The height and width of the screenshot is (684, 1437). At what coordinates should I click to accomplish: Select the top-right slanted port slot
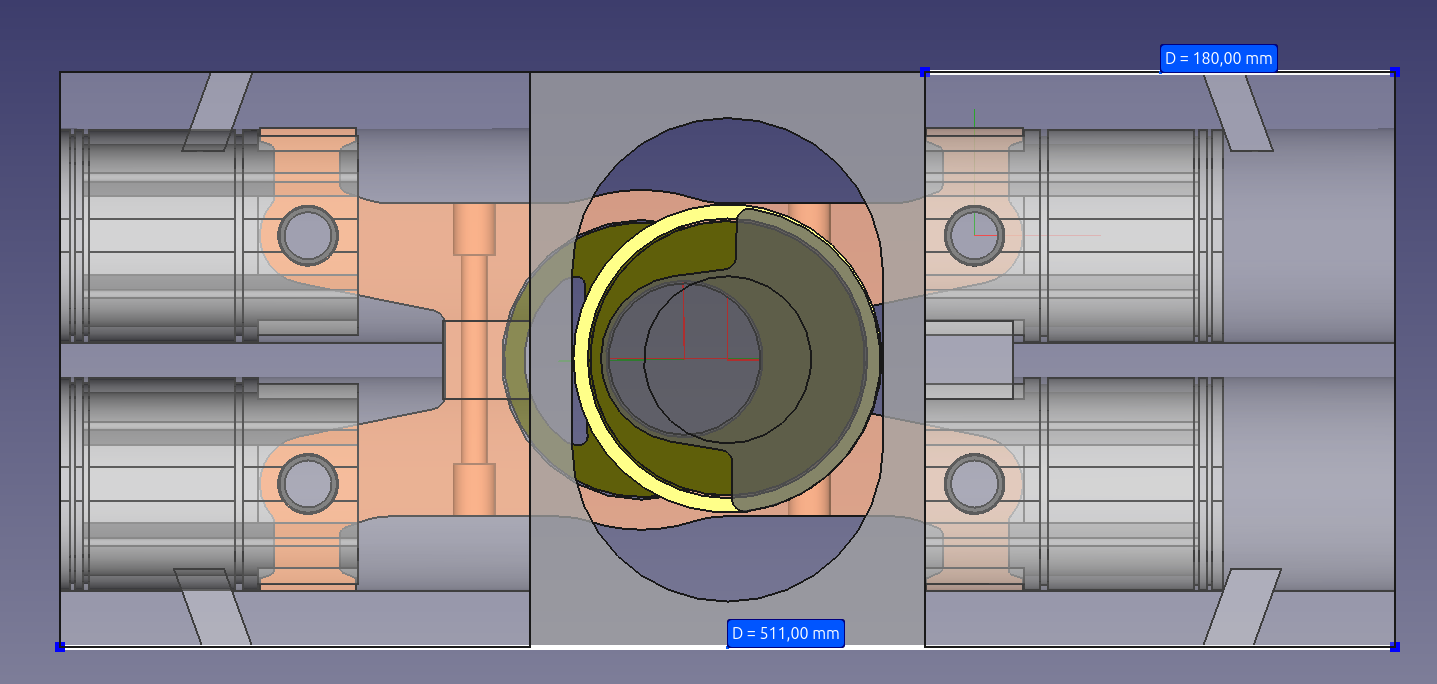[1236, 111]
